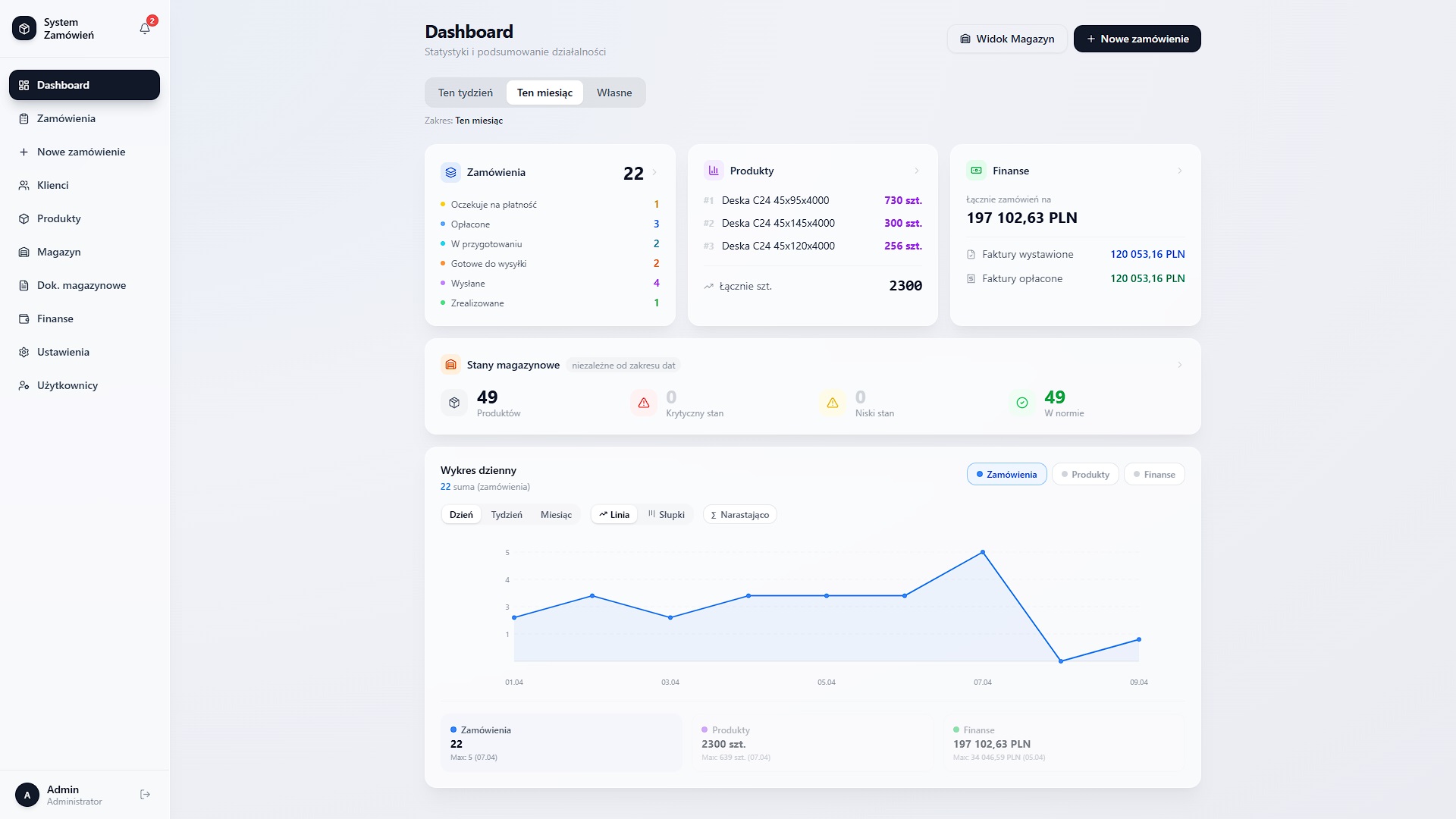The image size is (1456, 819).
Task: Open the Widok Magazyn button
Action: 1007,39
